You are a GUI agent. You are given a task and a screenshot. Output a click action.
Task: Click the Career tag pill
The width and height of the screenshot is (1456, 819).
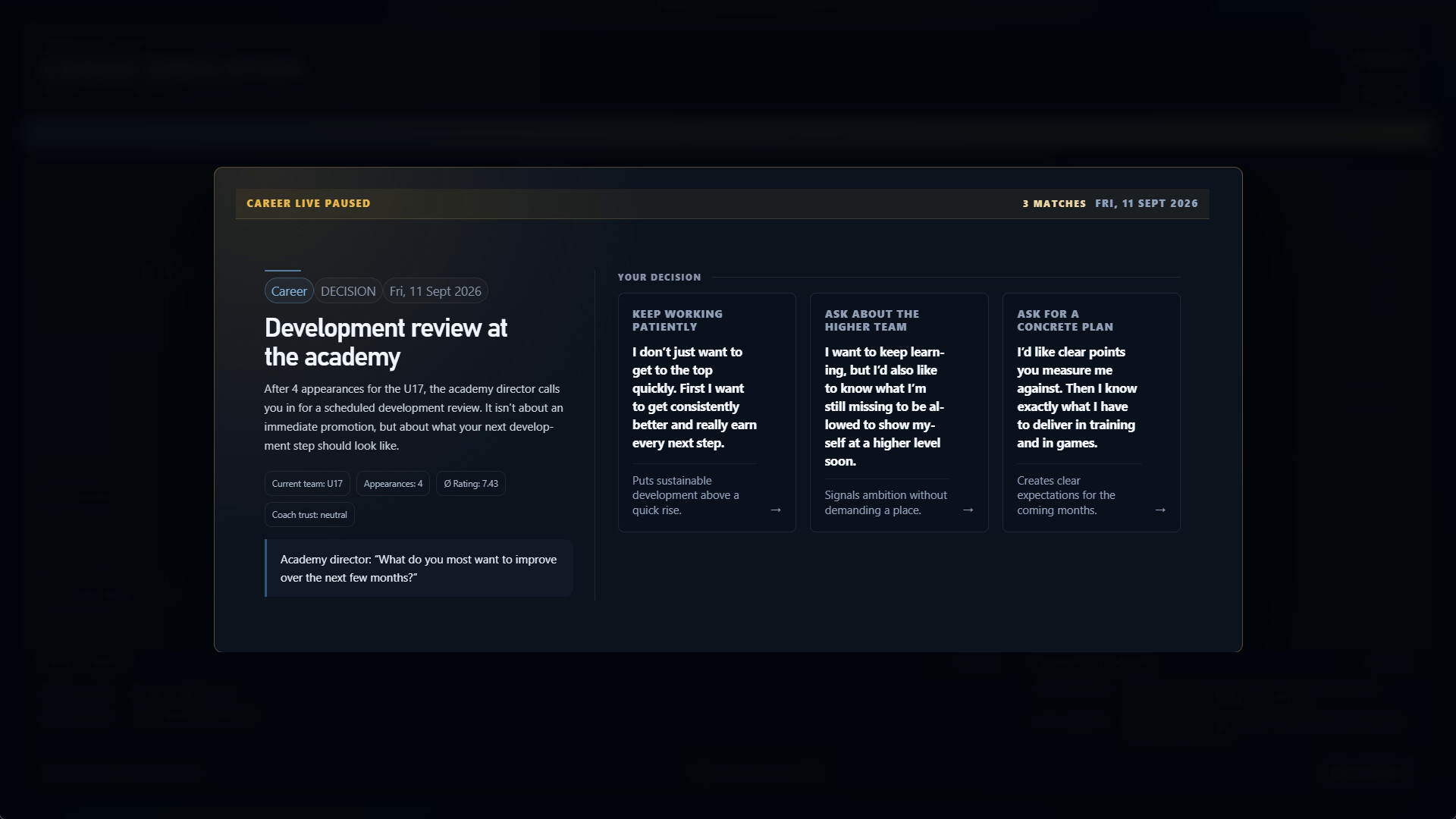click(x=289, y=291)
